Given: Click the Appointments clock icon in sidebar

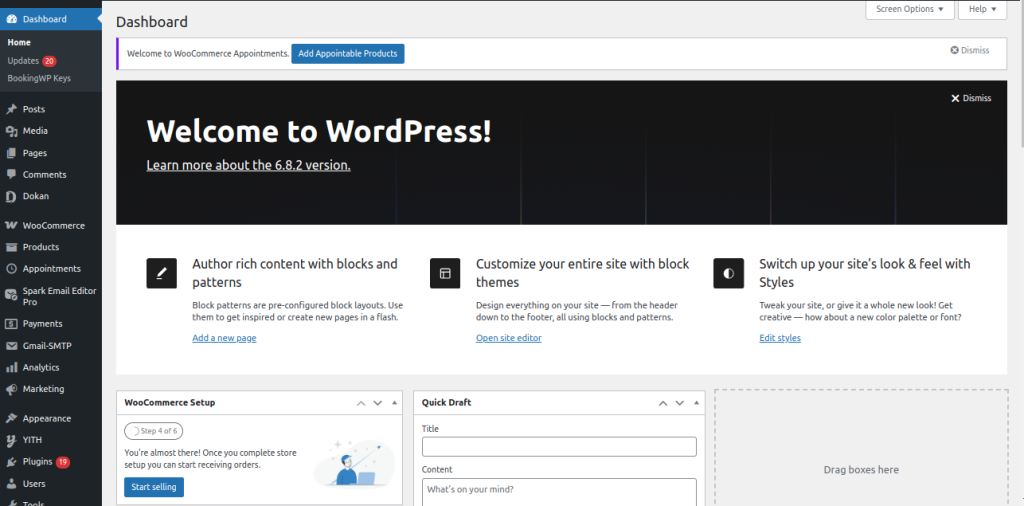Looking at the screenshot, I should click(11, 269).
